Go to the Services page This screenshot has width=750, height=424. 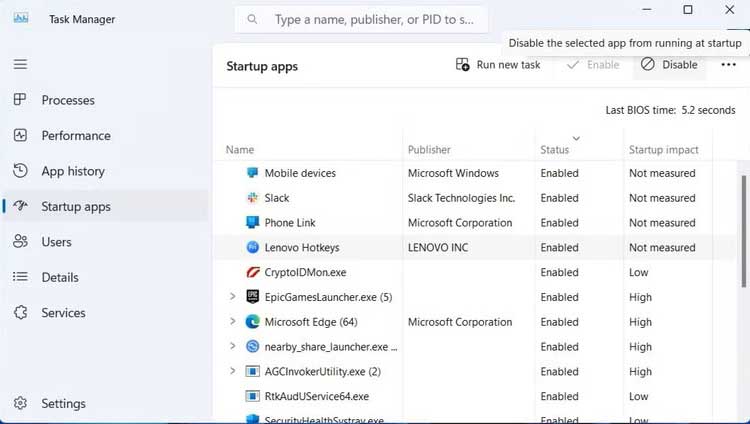pos(62,313)
